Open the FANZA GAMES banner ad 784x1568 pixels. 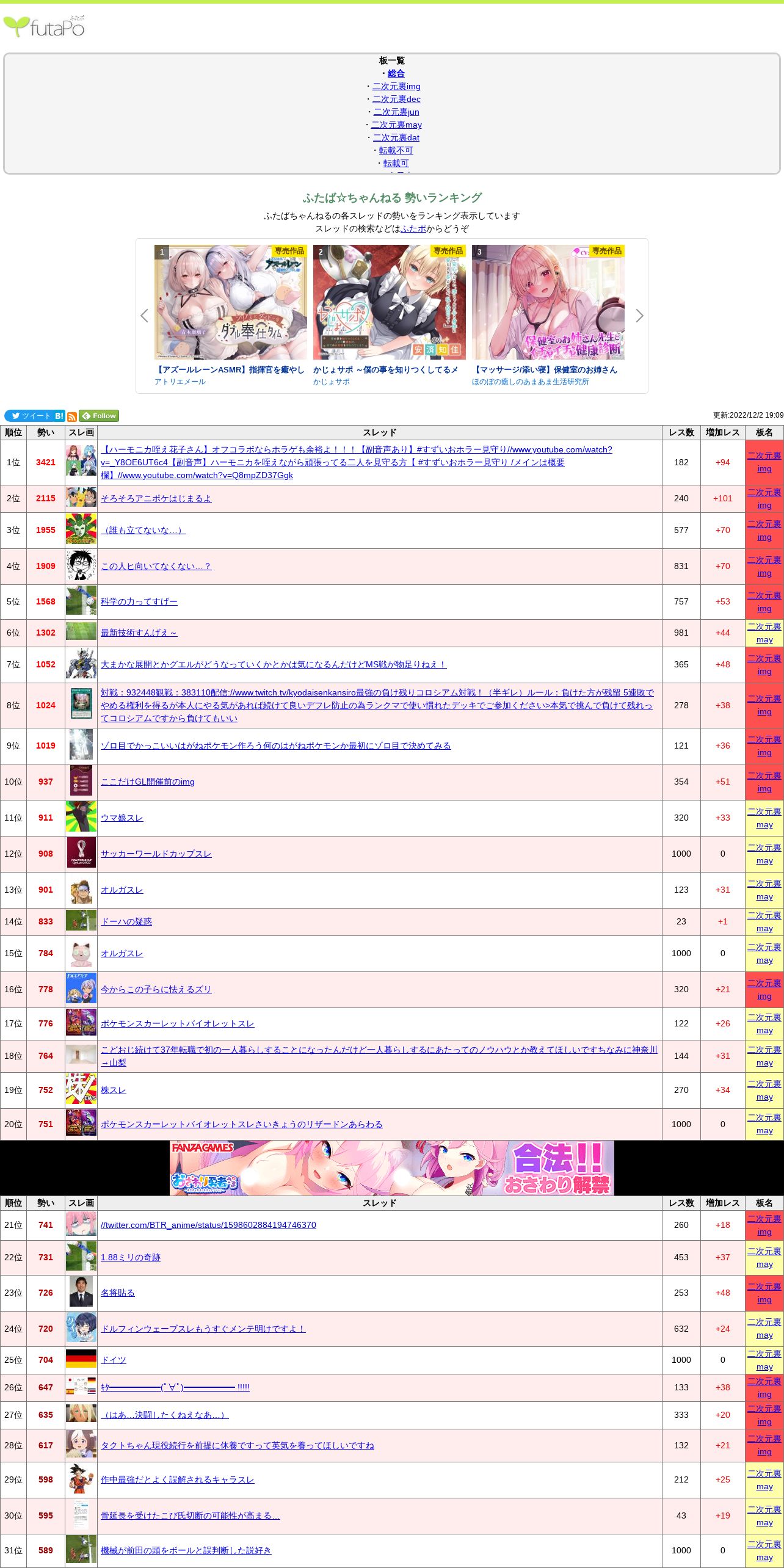click(392, 1167)
